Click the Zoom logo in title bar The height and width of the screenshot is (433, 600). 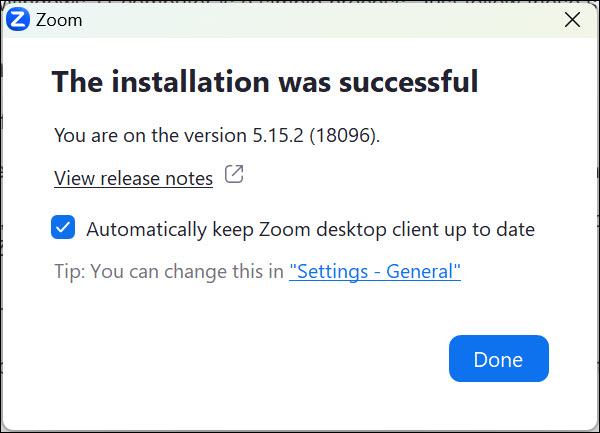point(19,19)
